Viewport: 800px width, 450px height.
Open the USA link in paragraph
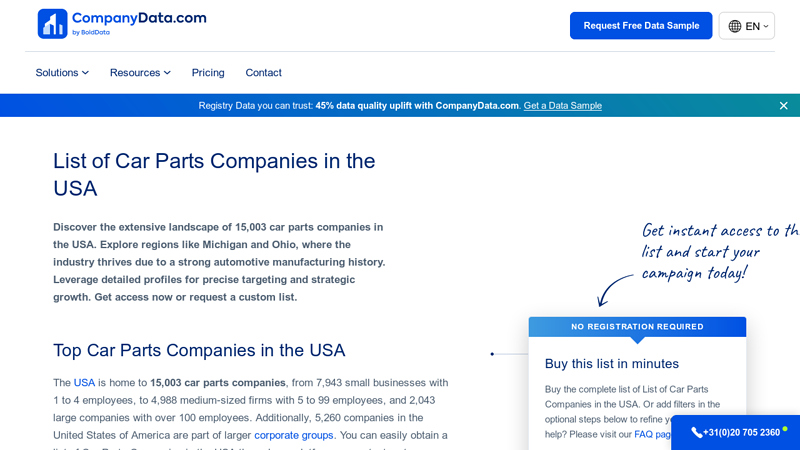click(84, 383)
